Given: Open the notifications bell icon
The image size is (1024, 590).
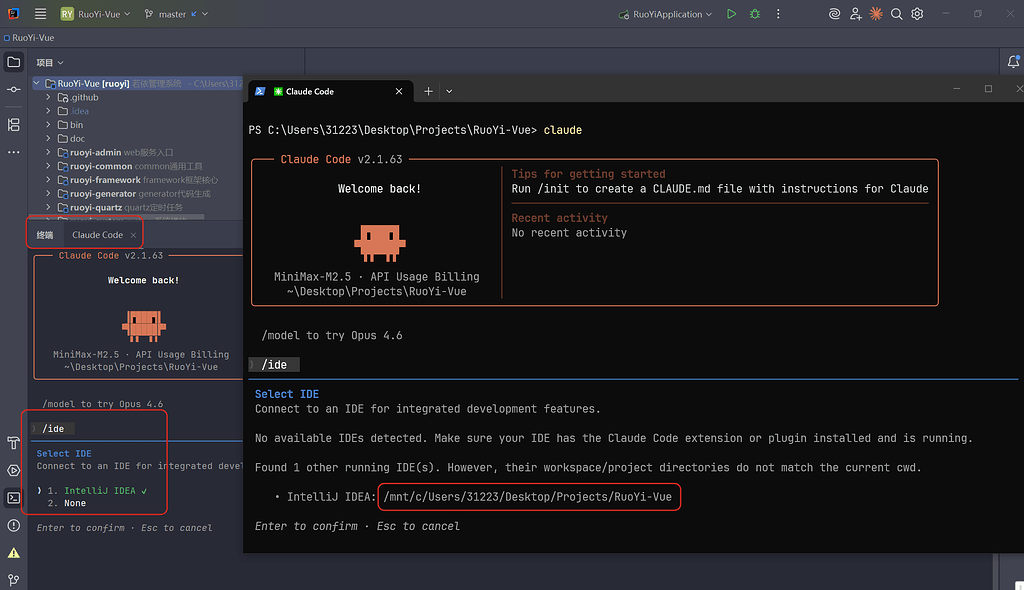Looking at the screenshot, I should click(x=1013, y=62).
